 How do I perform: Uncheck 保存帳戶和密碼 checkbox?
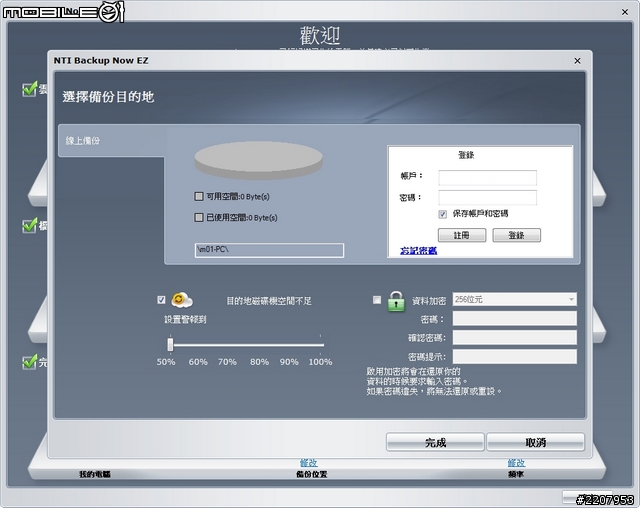442,214
